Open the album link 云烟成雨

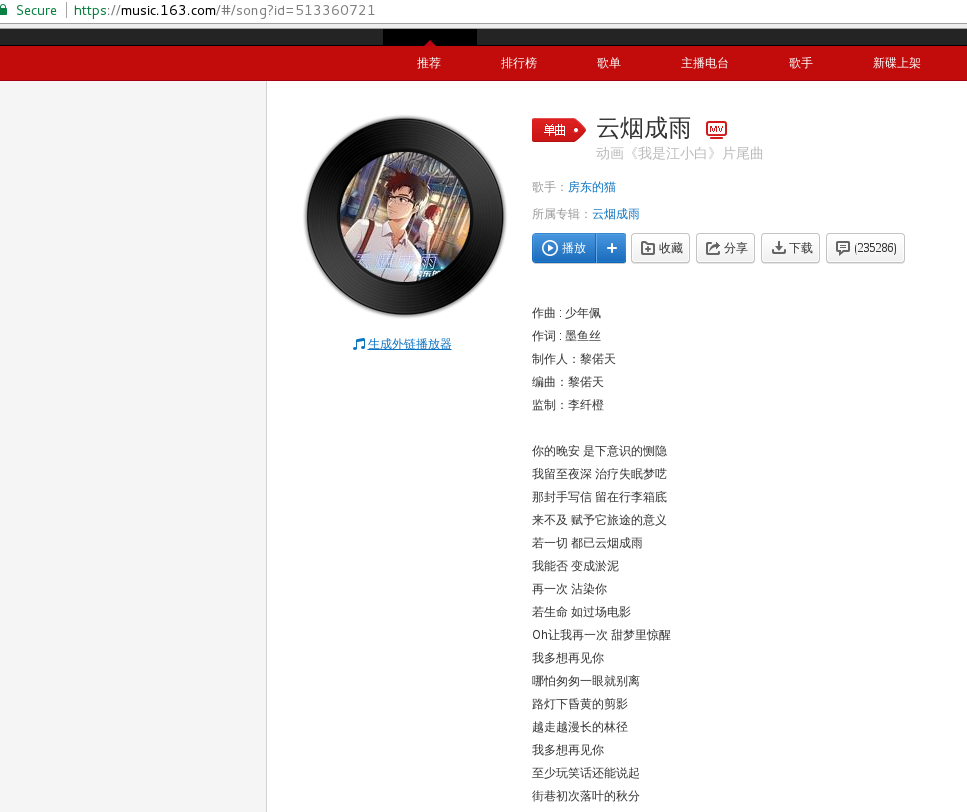coord(615,214)
